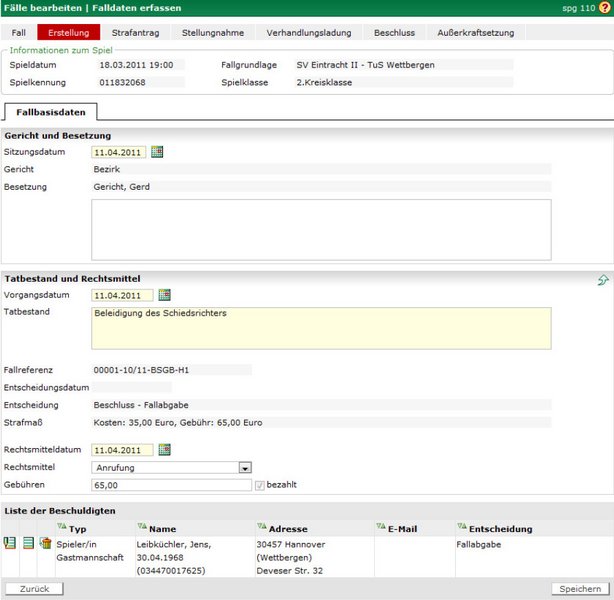Go to the Beschluss tab
614x600 pixels.
pos(394,33)
